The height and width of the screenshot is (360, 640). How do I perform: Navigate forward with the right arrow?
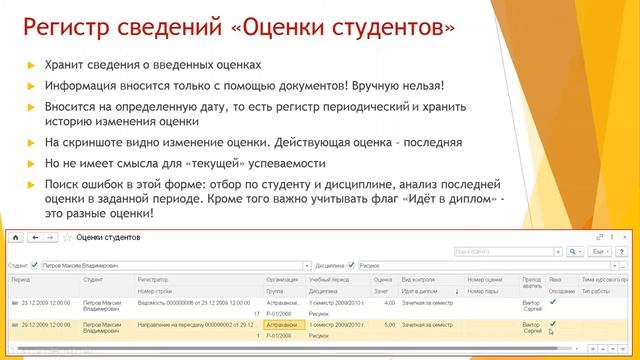coord(50,237)
